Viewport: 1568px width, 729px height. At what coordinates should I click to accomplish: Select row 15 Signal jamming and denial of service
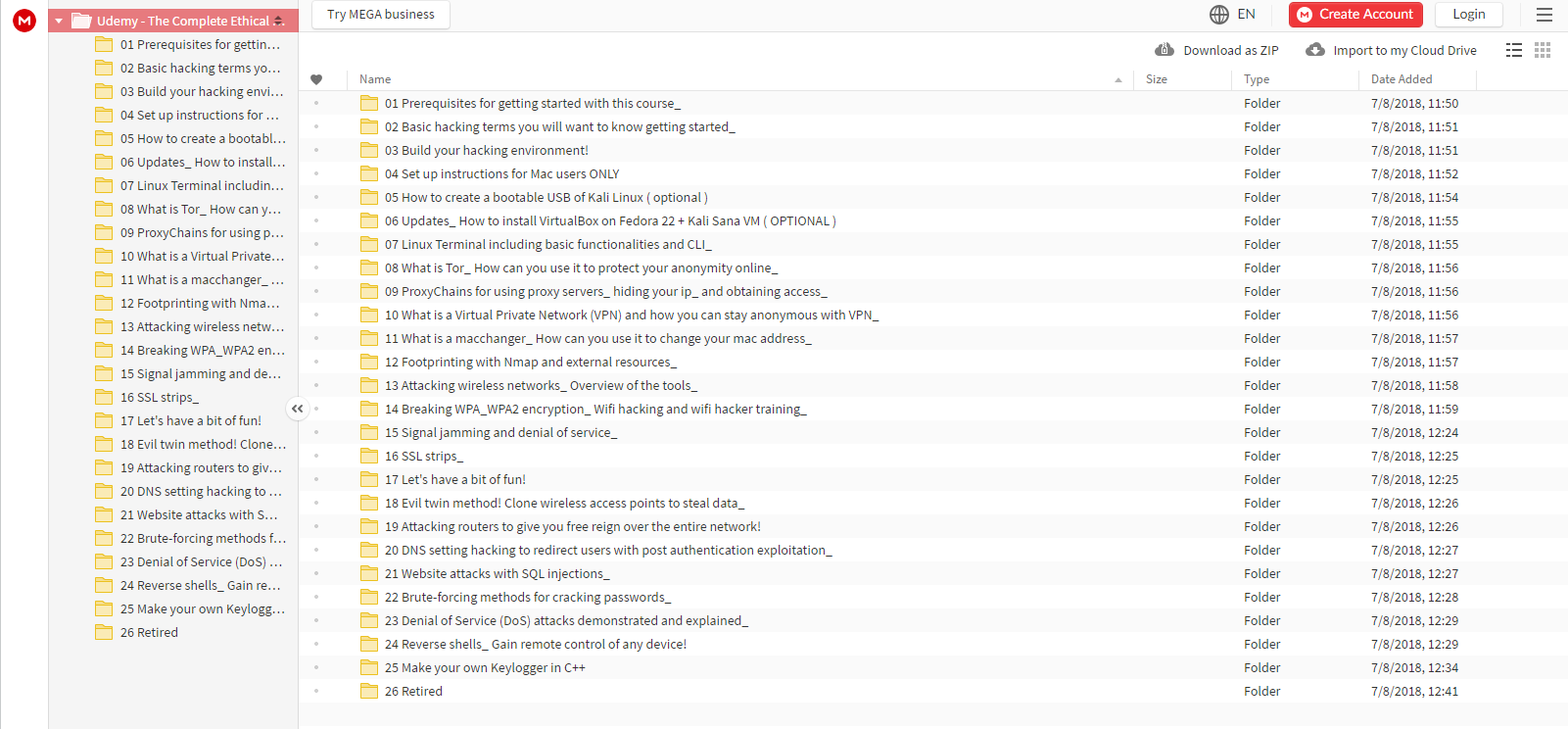933,432
